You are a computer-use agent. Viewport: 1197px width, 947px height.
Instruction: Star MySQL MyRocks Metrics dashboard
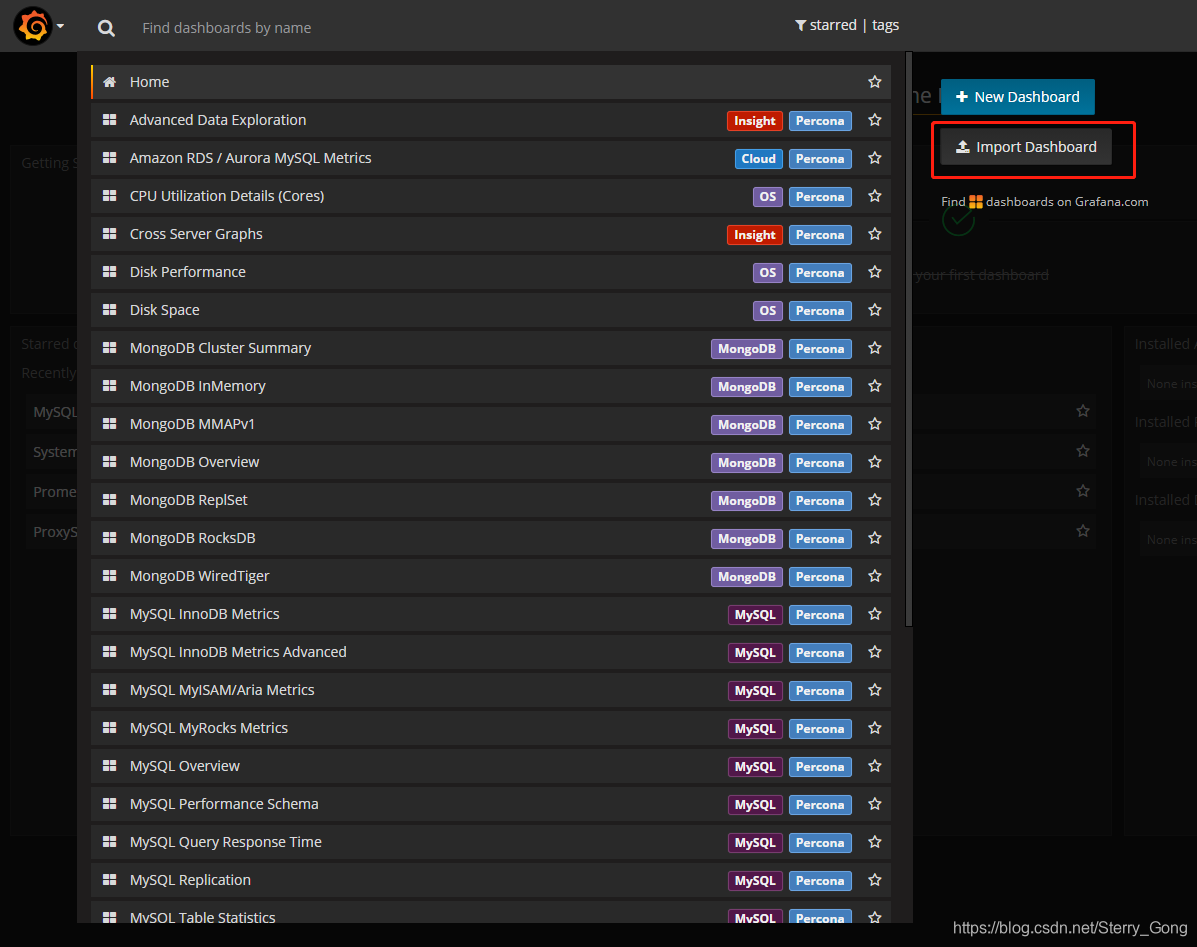[x=875, y=728]
